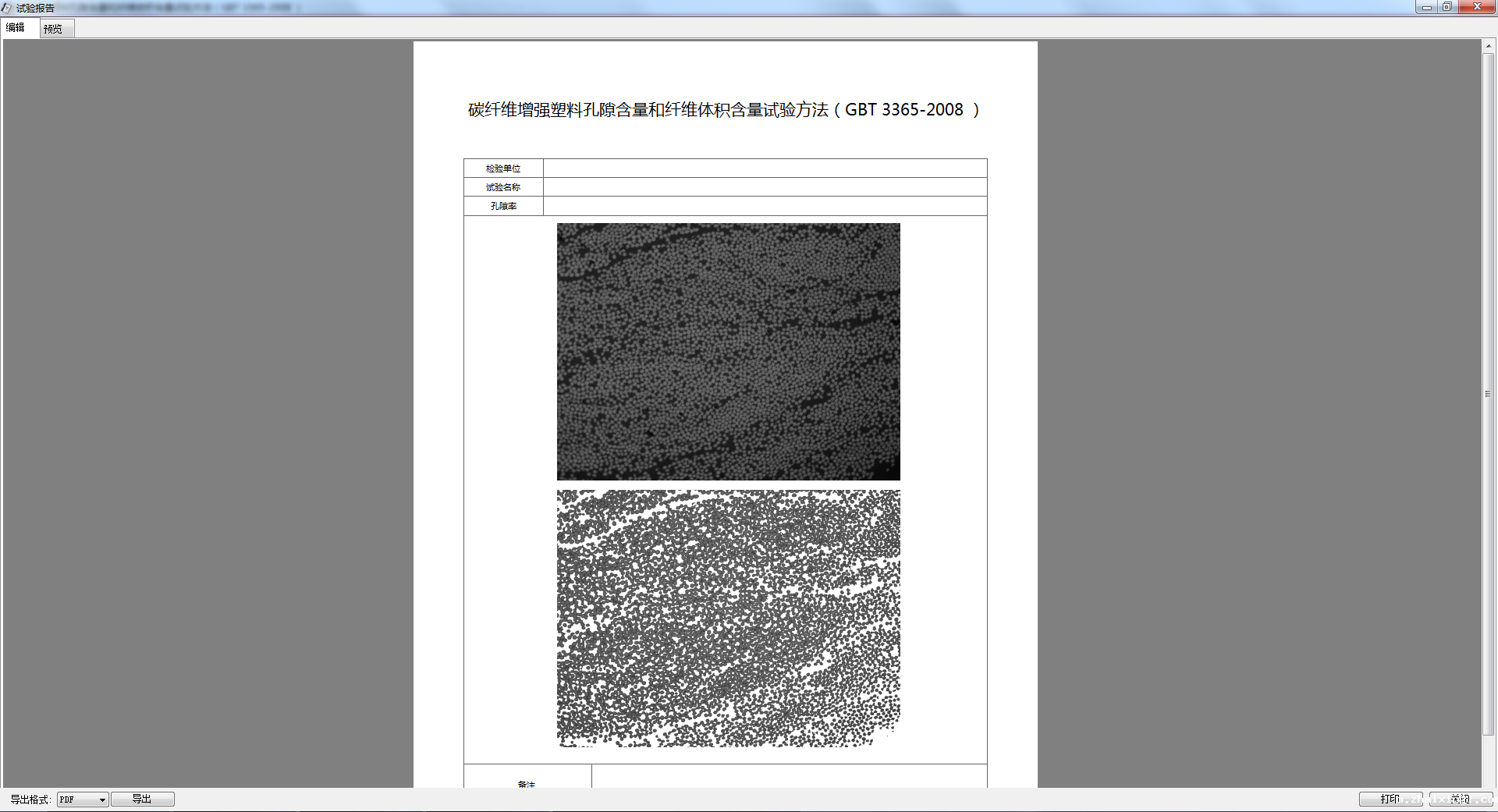The image size is (1498, 812).
Task: Click the 孔隙率 value cell
Action: (765, 206)
